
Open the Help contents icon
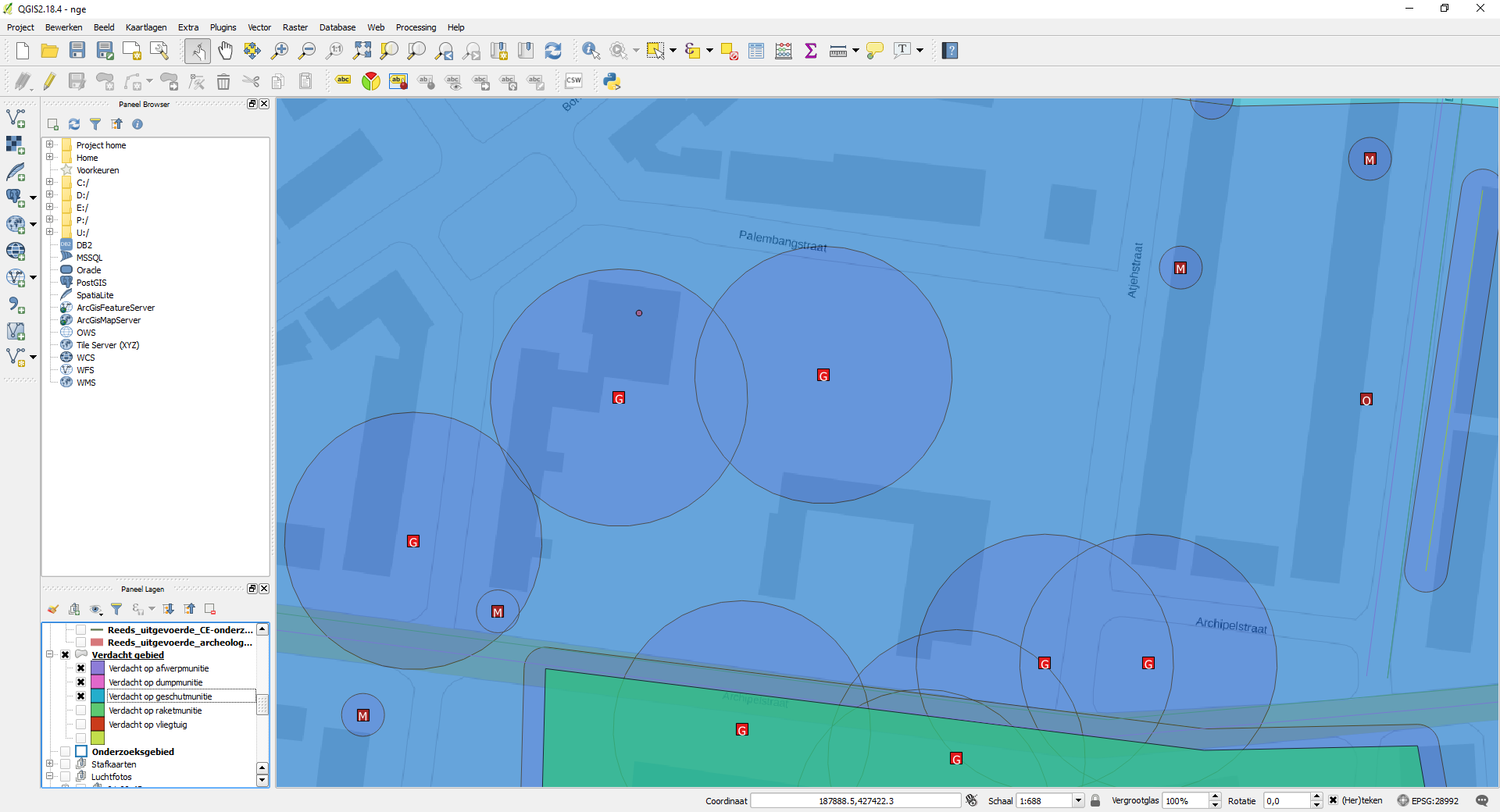tap(950, 51)
